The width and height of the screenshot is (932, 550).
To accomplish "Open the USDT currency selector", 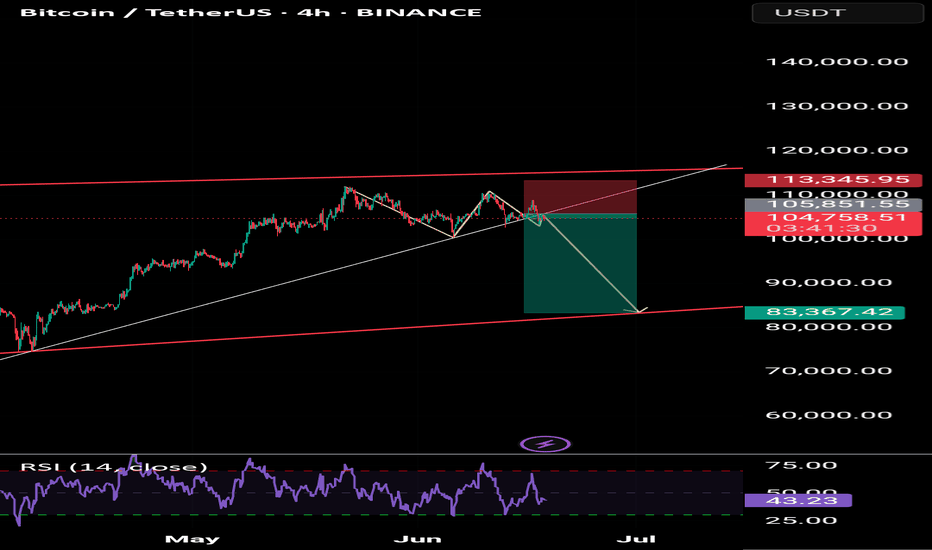I will pyautogui.click(x=837, y=12).
